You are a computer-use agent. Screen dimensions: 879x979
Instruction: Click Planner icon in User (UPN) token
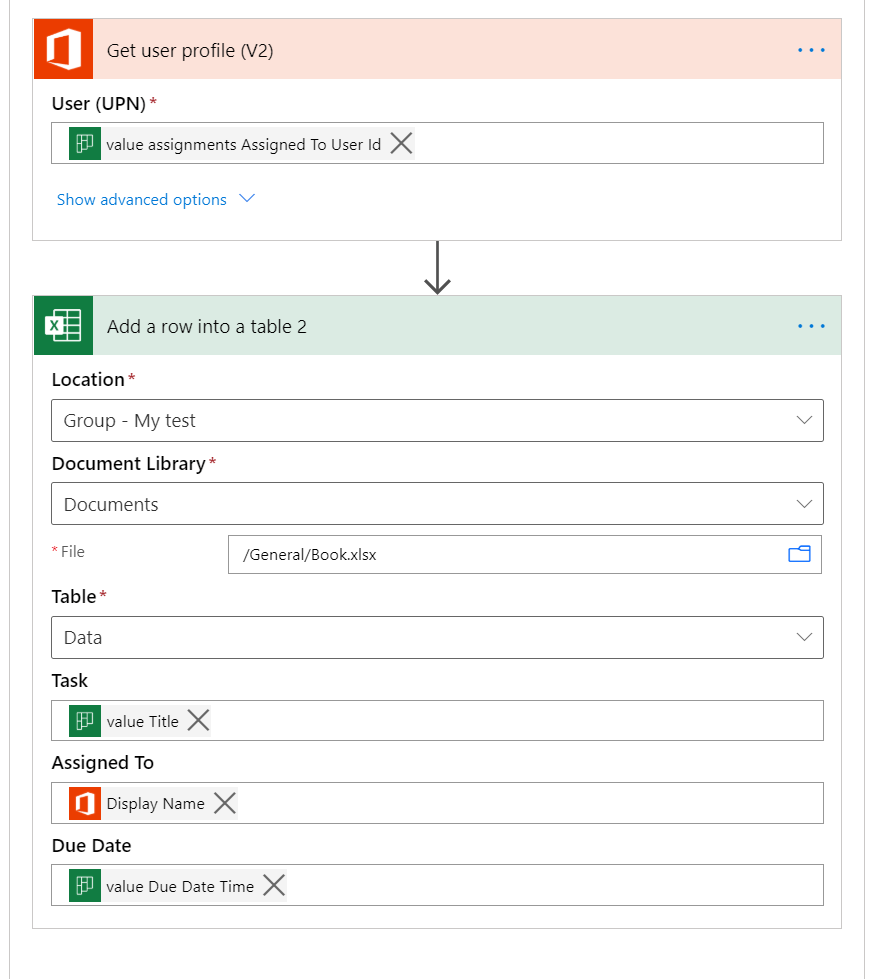tap(85, 144)
